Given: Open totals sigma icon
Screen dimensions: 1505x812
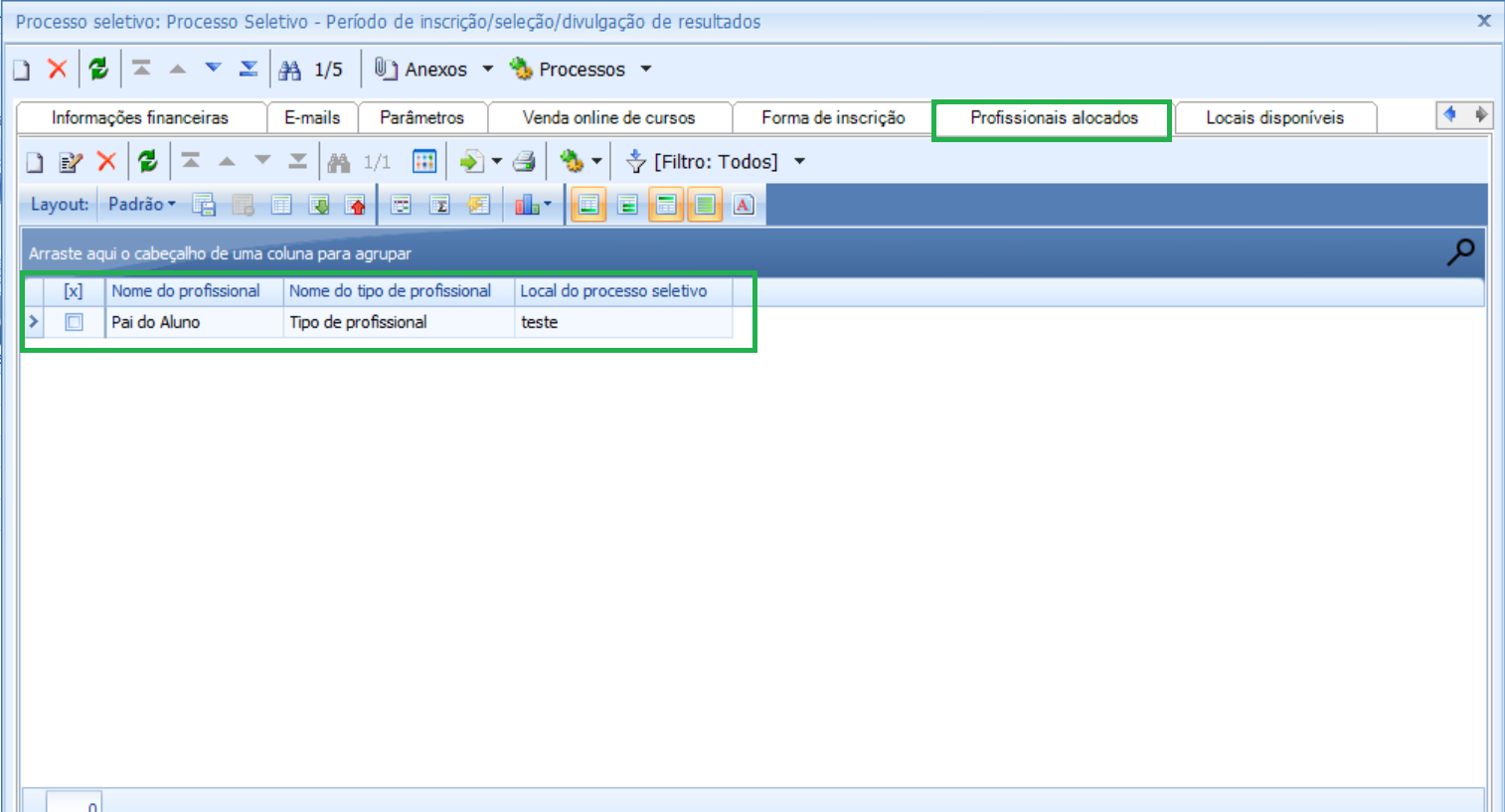Looking at the screenshot, I should (x=439, y=205).
